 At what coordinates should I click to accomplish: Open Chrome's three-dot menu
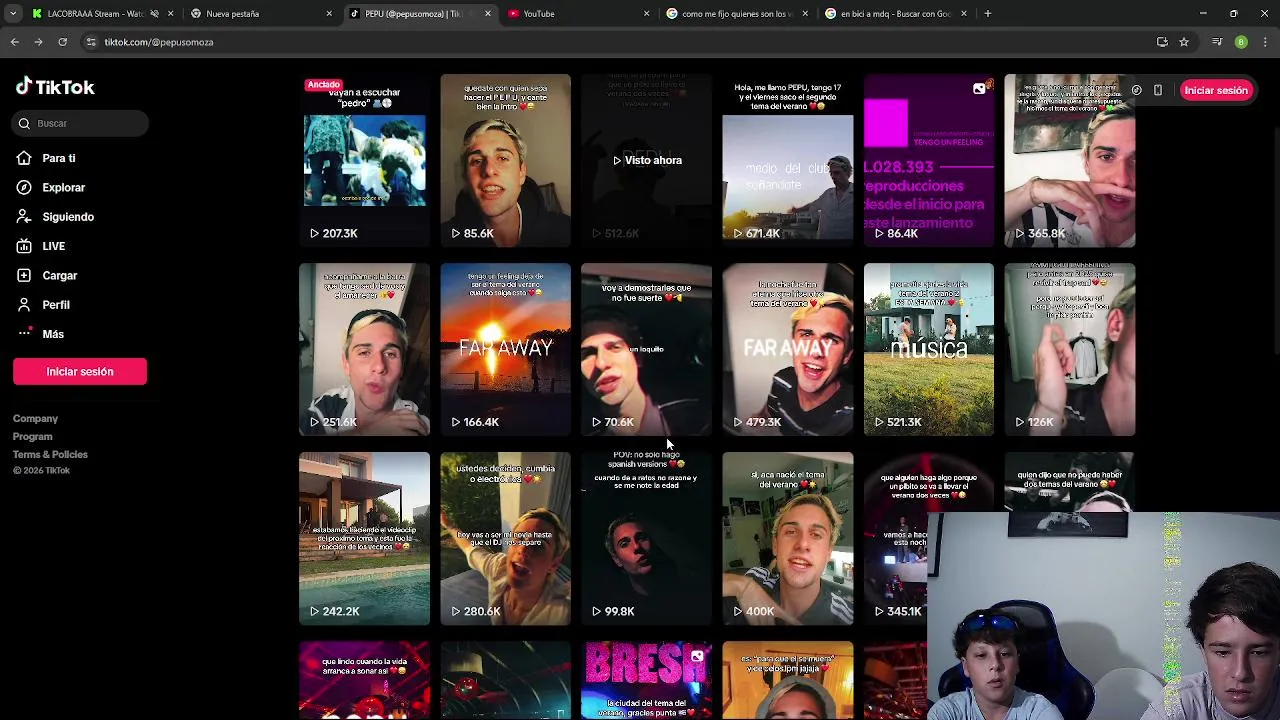click(x=1266, y=42)
